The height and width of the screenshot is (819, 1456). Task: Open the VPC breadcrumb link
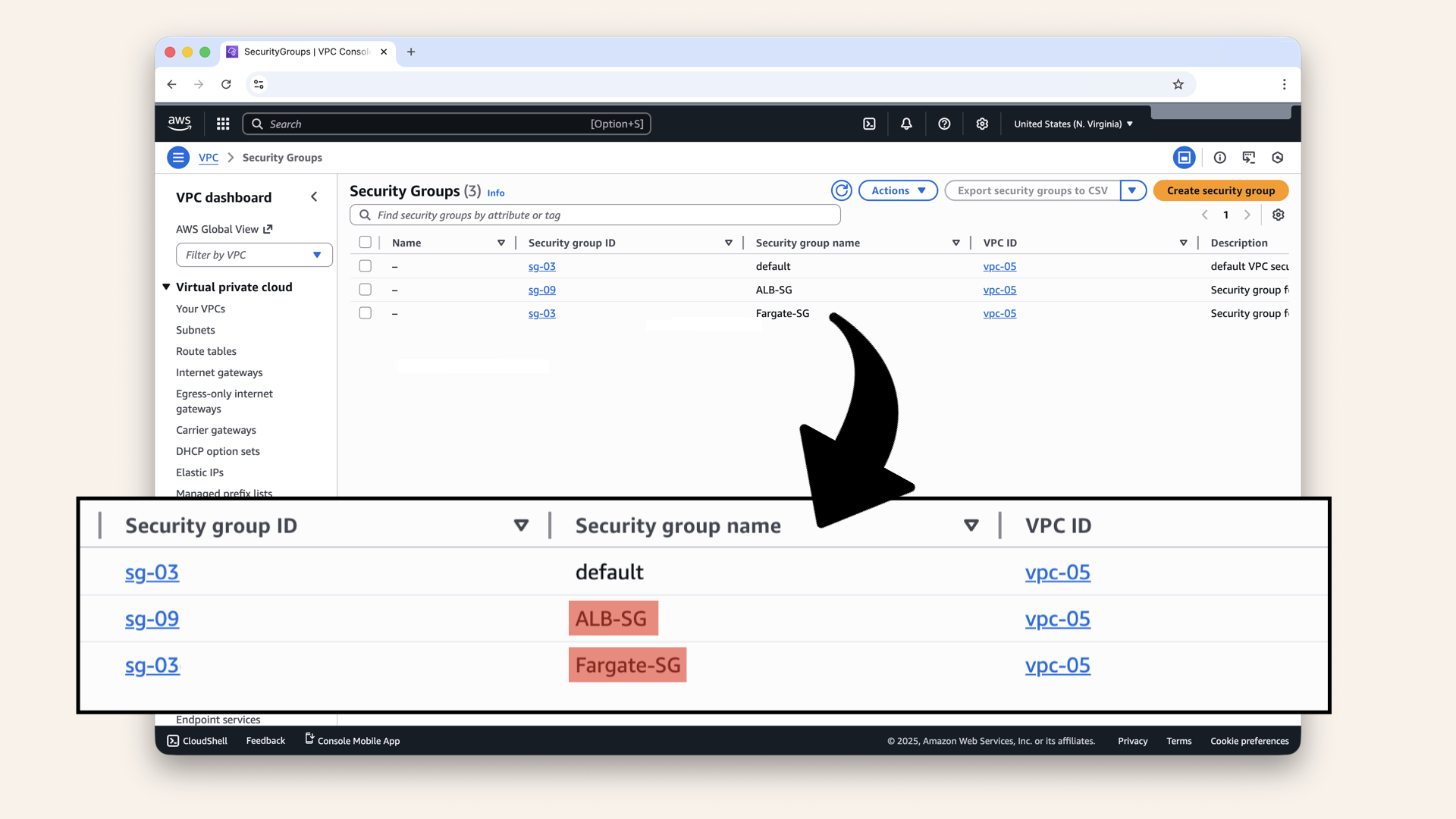209,157
